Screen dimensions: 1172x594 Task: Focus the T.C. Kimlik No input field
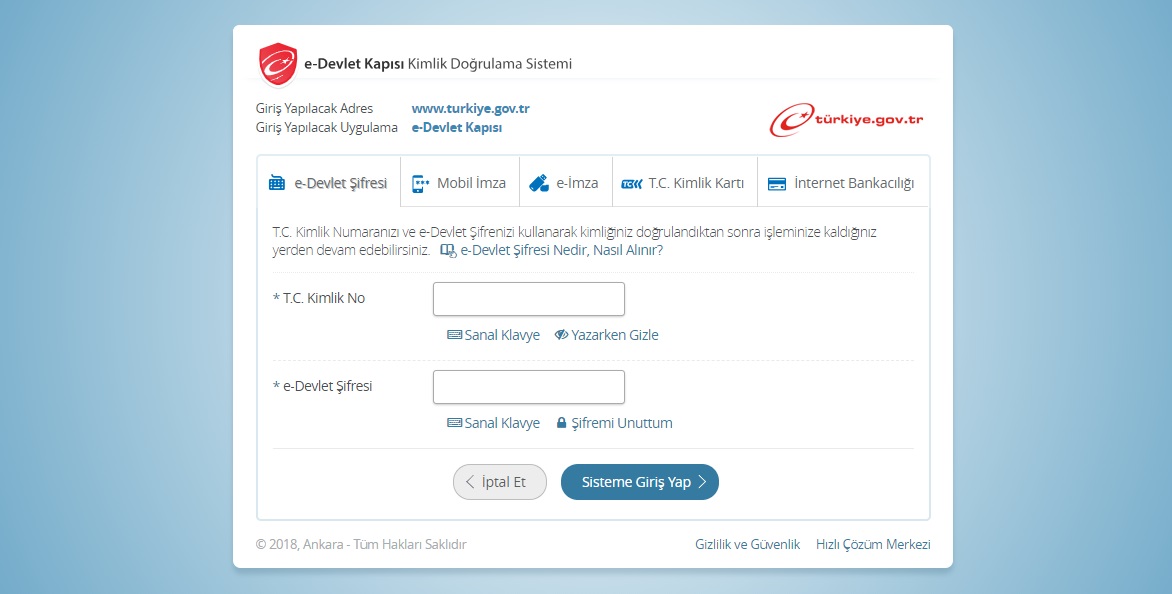[x=528, y=299]
